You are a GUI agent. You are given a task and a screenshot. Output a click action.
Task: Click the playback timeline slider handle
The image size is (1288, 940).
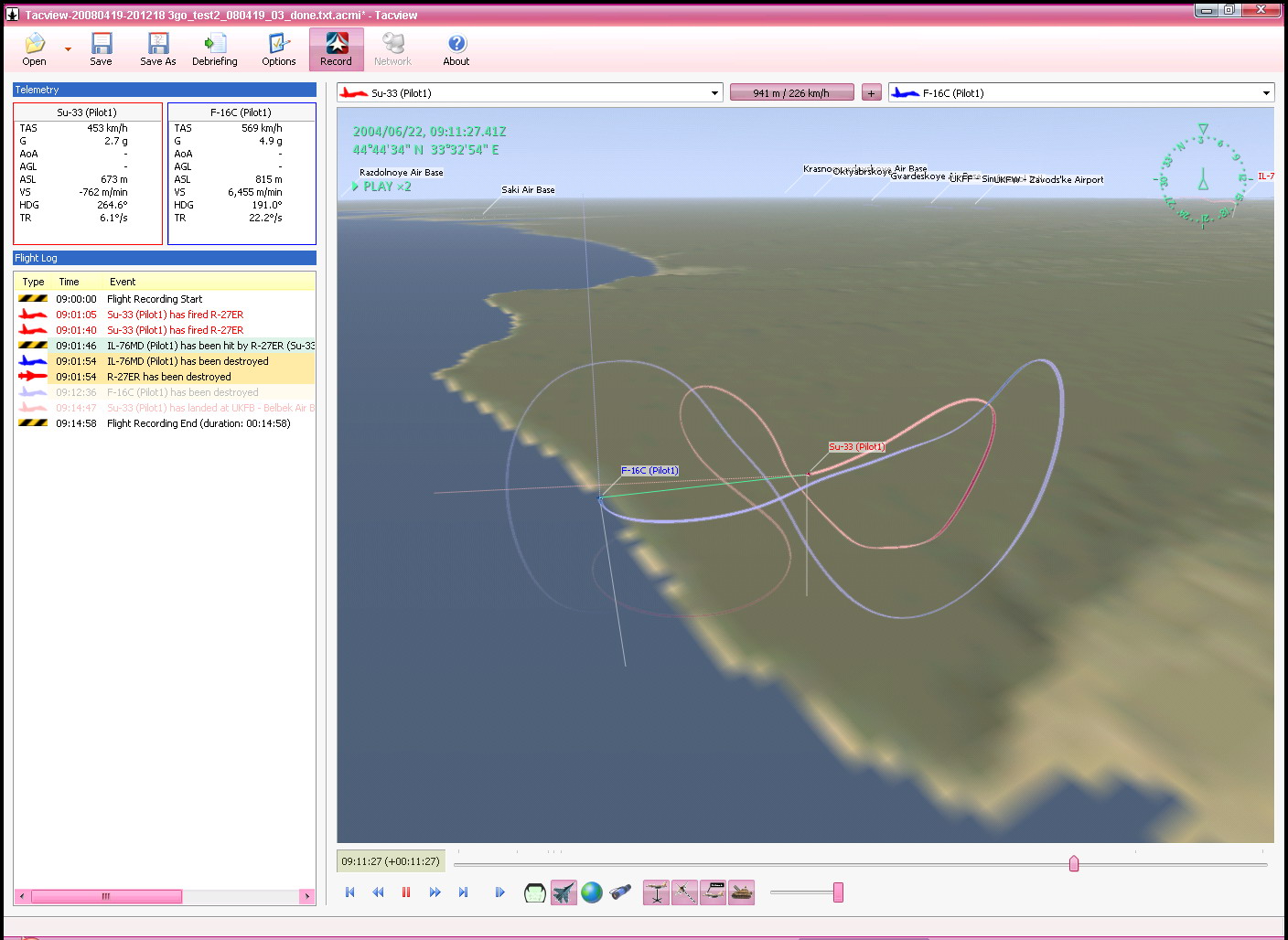1074,864
